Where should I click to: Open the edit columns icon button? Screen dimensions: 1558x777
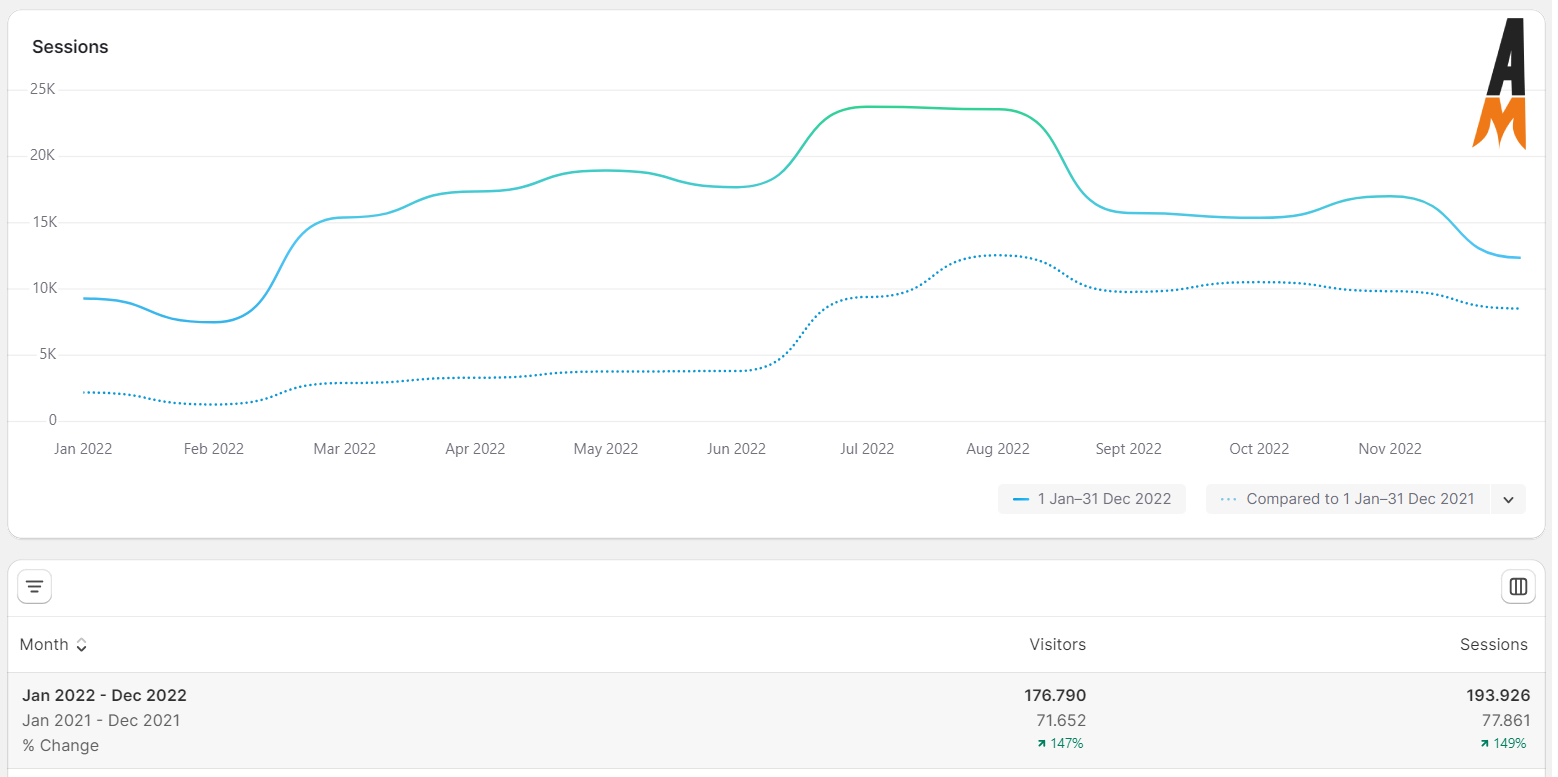click(x=1518, y=587)
